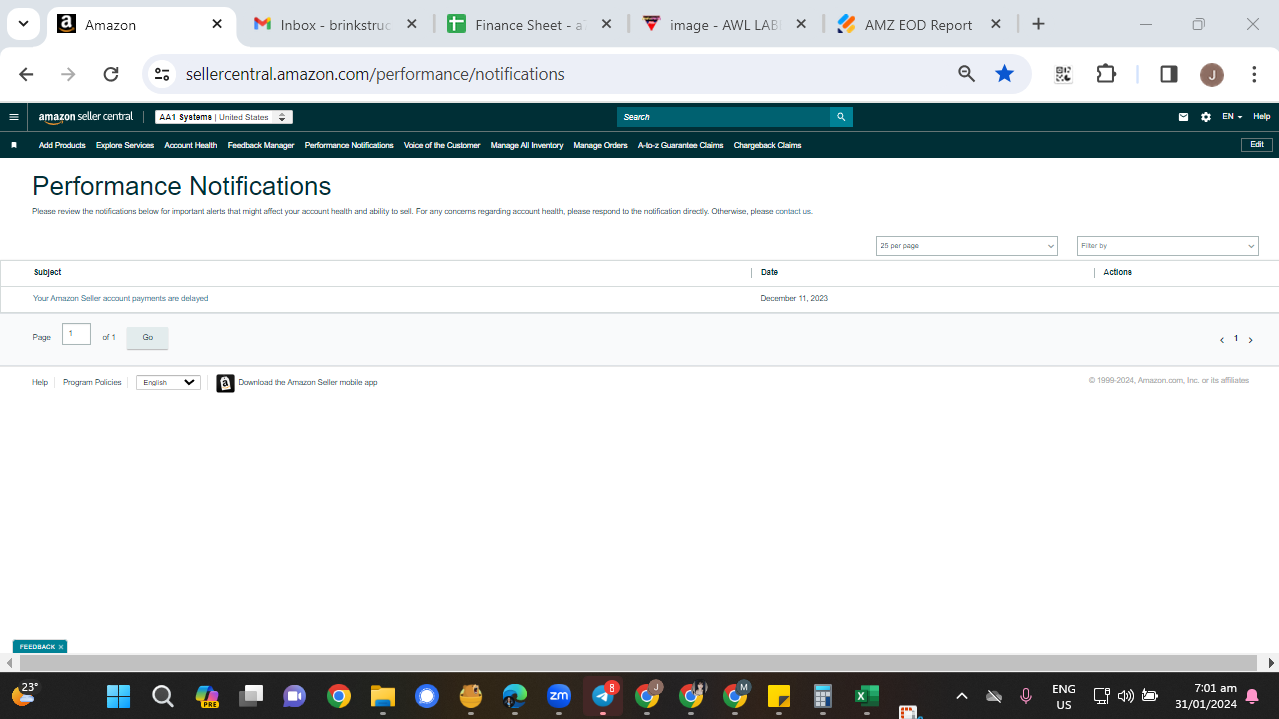1279x719 pixels.
Task: Go to previous page with left chevron
Action: [x=1221, y=340]
